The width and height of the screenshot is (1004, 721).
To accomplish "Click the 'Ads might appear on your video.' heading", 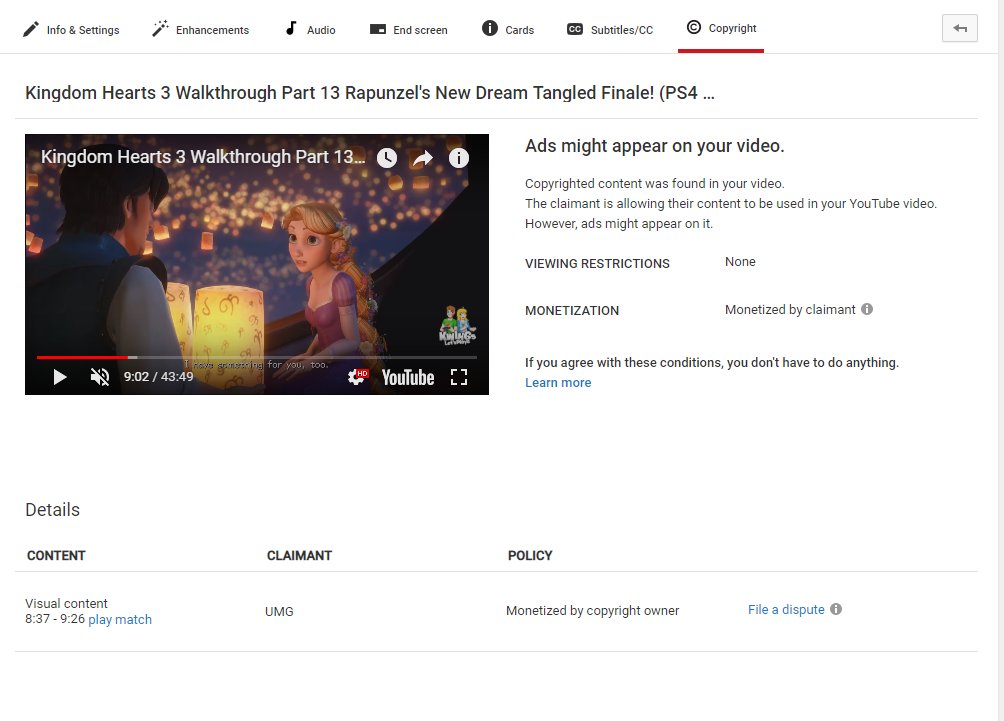I will coord(654,146).
